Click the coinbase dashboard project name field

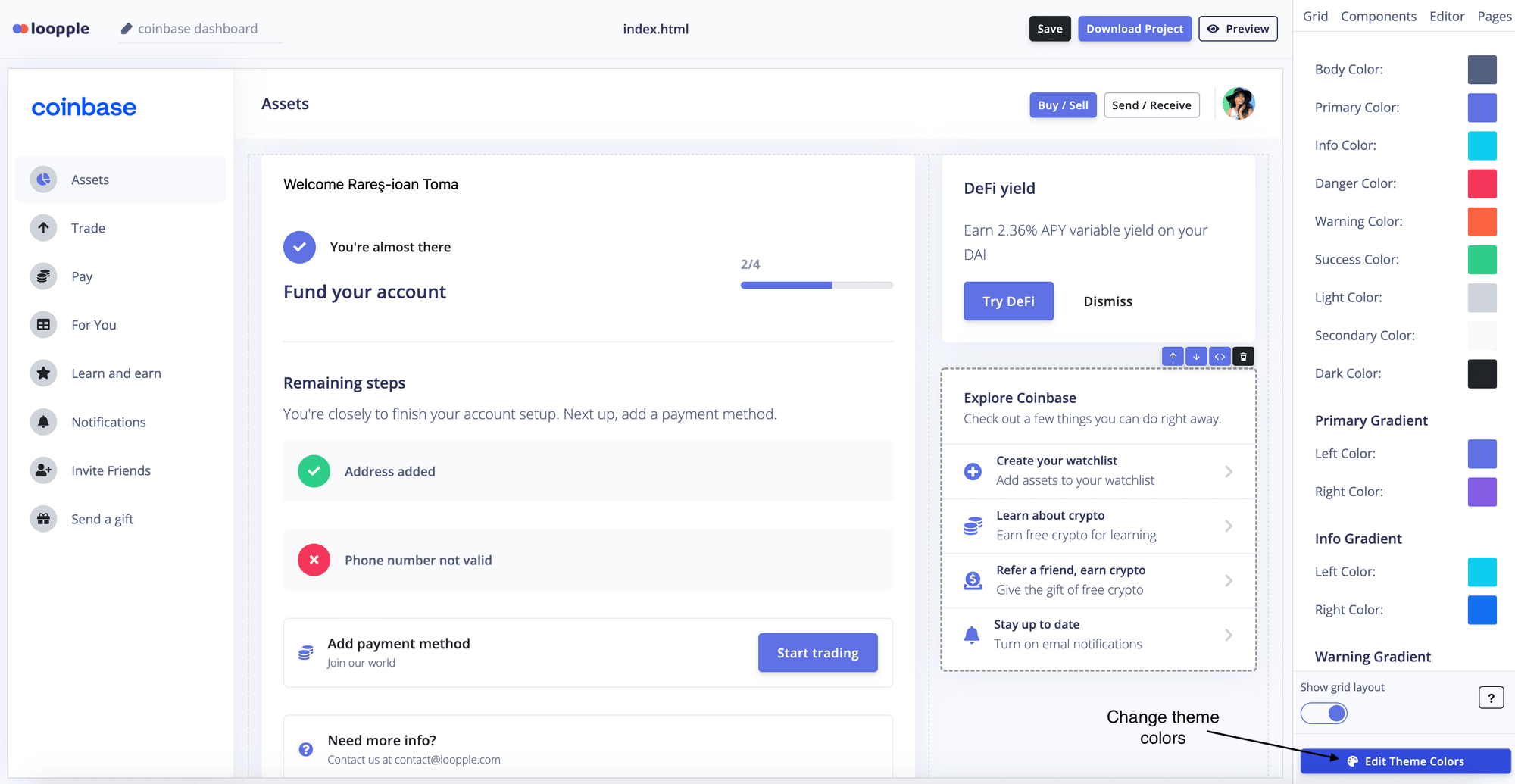[200, 29]
